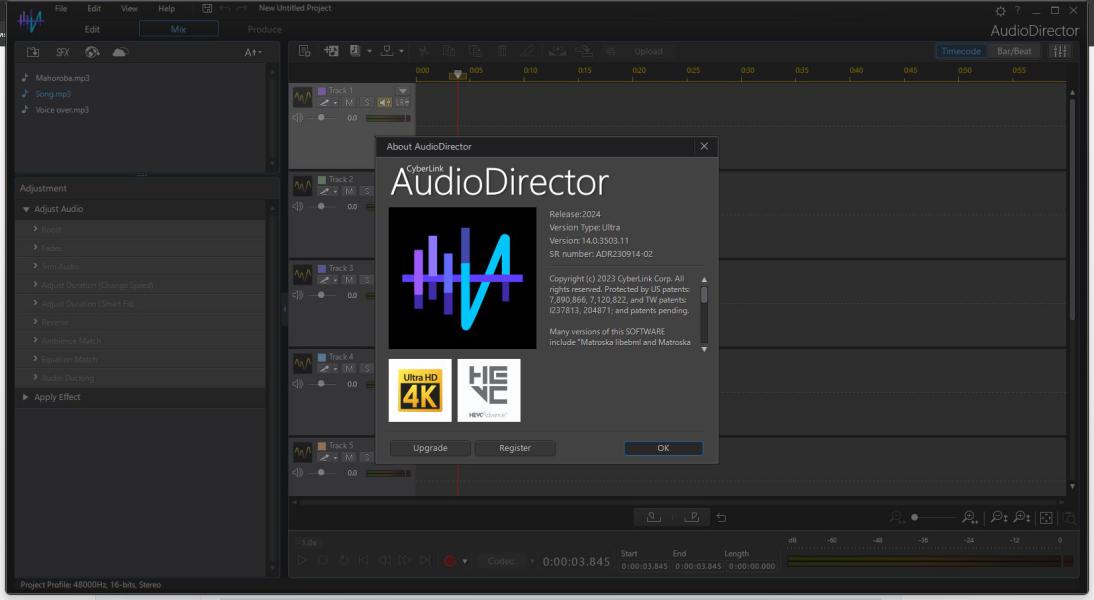
Task: Open the Help menu
Action: click(x=166, y=8)
